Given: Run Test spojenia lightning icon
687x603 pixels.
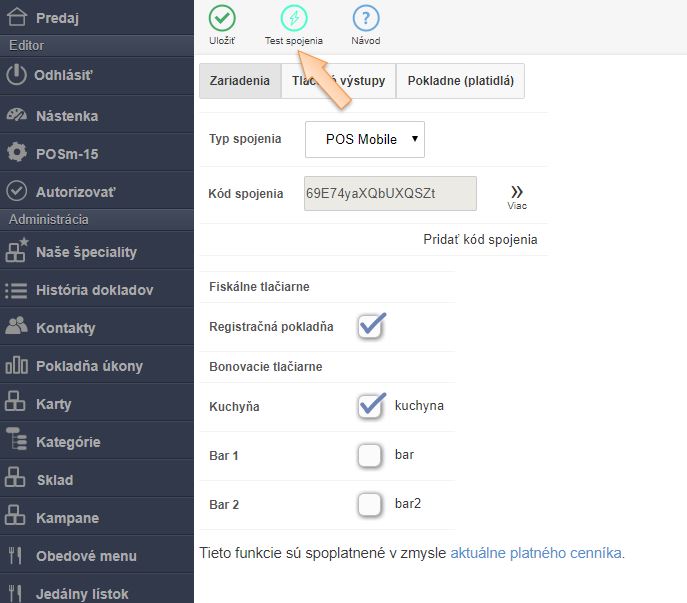Looking at the screenshot, I should (x=294, y=18).
